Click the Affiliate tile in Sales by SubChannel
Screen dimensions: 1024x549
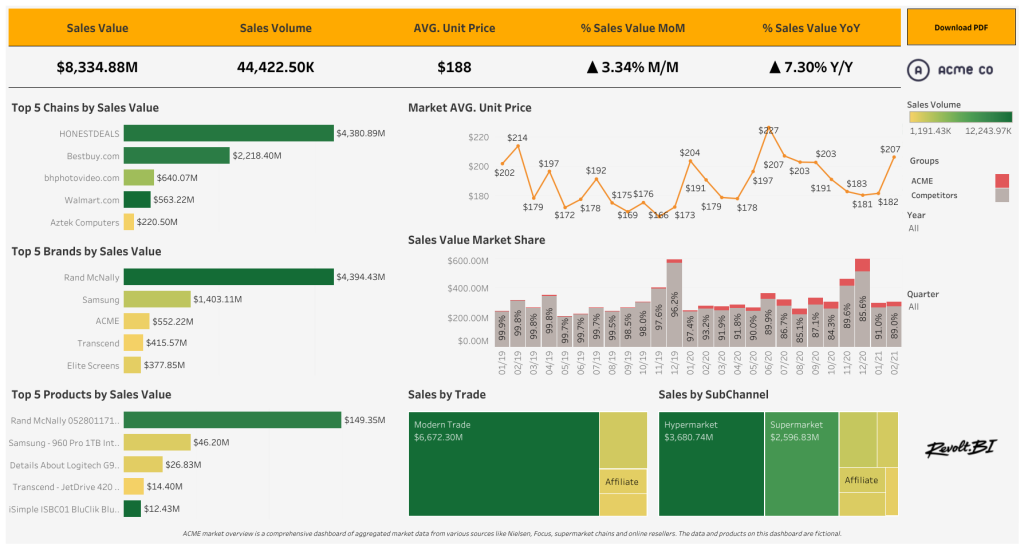click(x=862, y=480)
